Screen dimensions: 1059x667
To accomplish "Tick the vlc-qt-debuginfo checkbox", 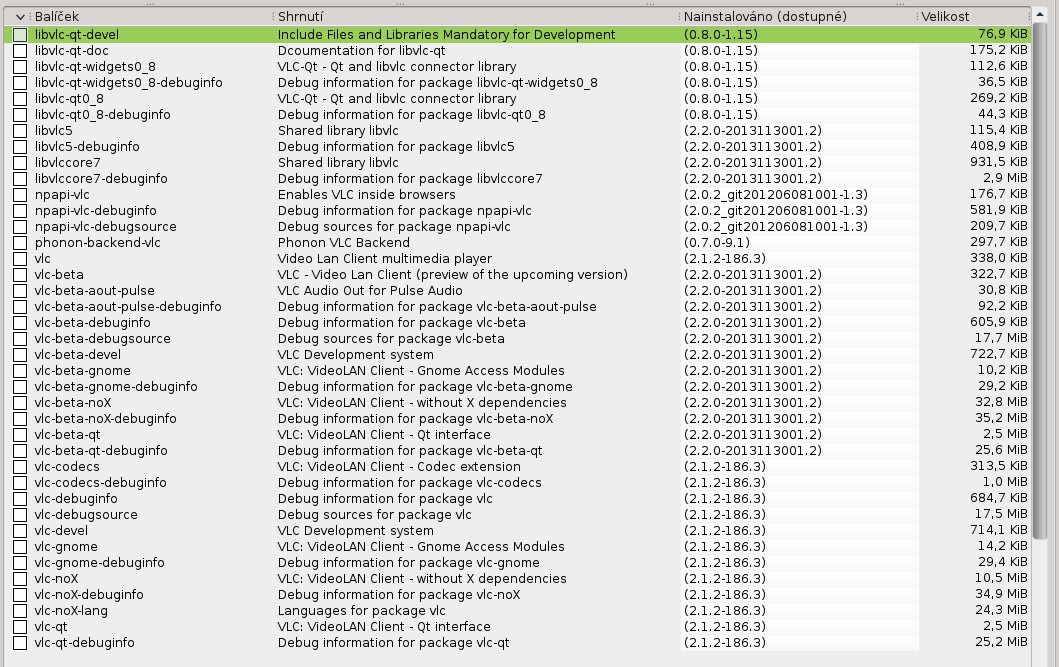I will [20, 643].
